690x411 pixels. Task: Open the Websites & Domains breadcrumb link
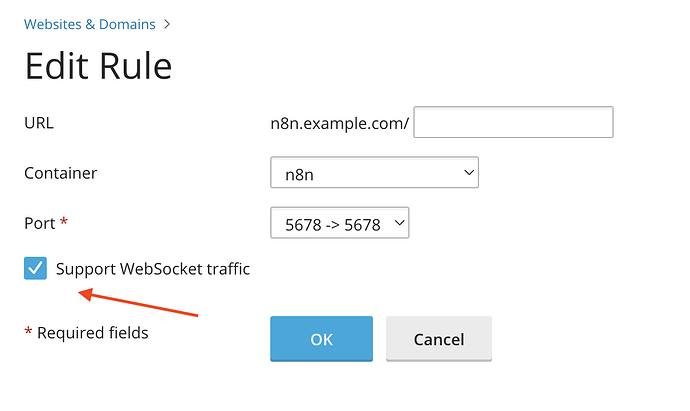(91, 24)
